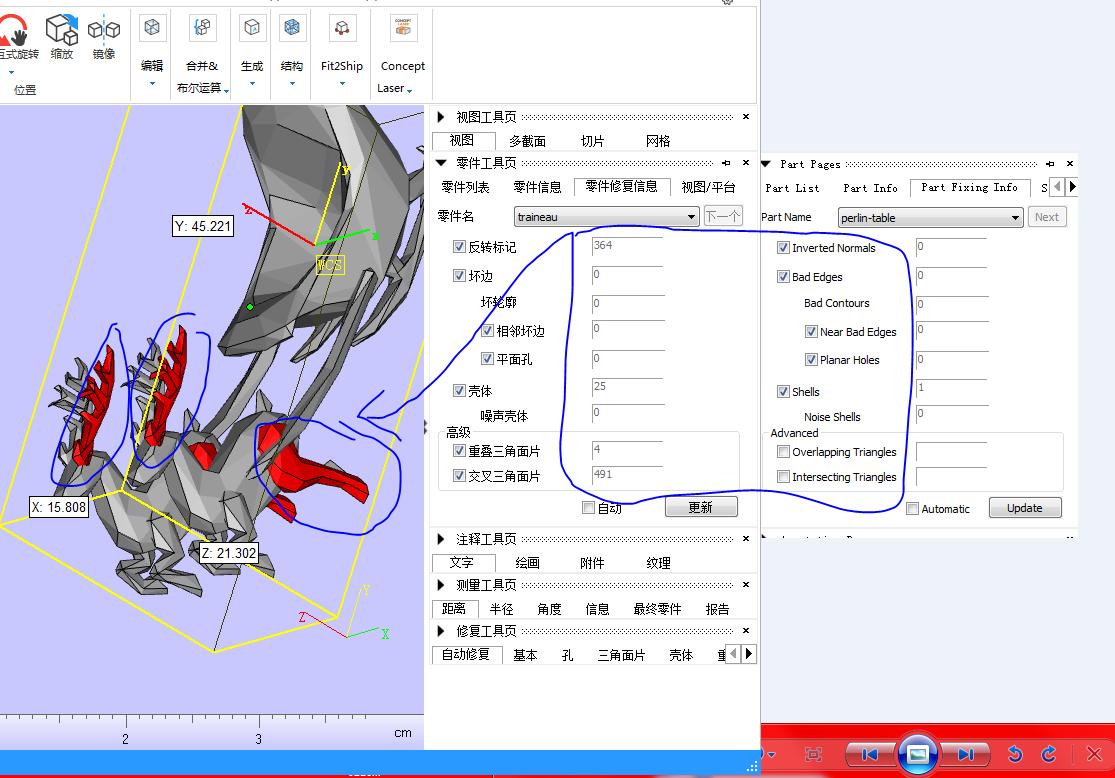Screen dimensions: 1115x778
Task: Toggle the 坏边 checkbox
Action: pyautogui.click(x=459, y=275)
